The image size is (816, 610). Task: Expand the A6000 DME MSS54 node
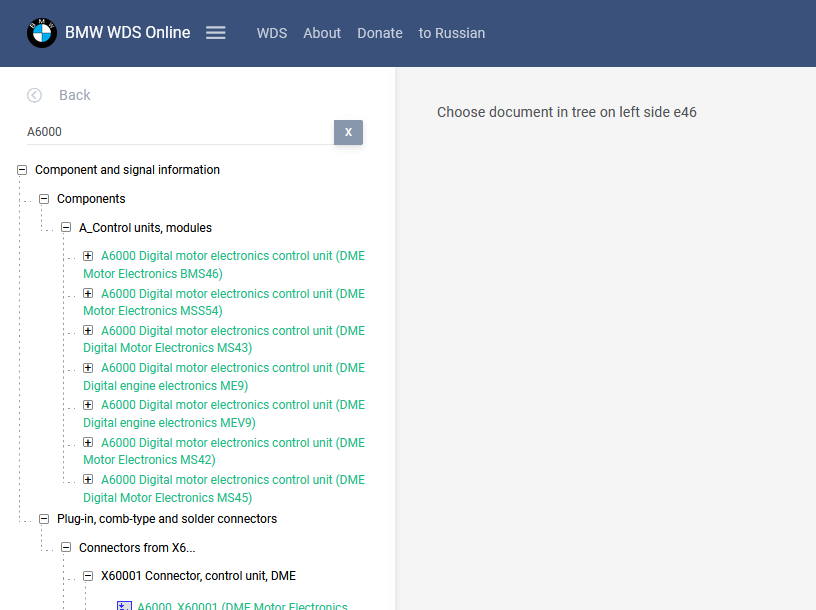[88, 294]
